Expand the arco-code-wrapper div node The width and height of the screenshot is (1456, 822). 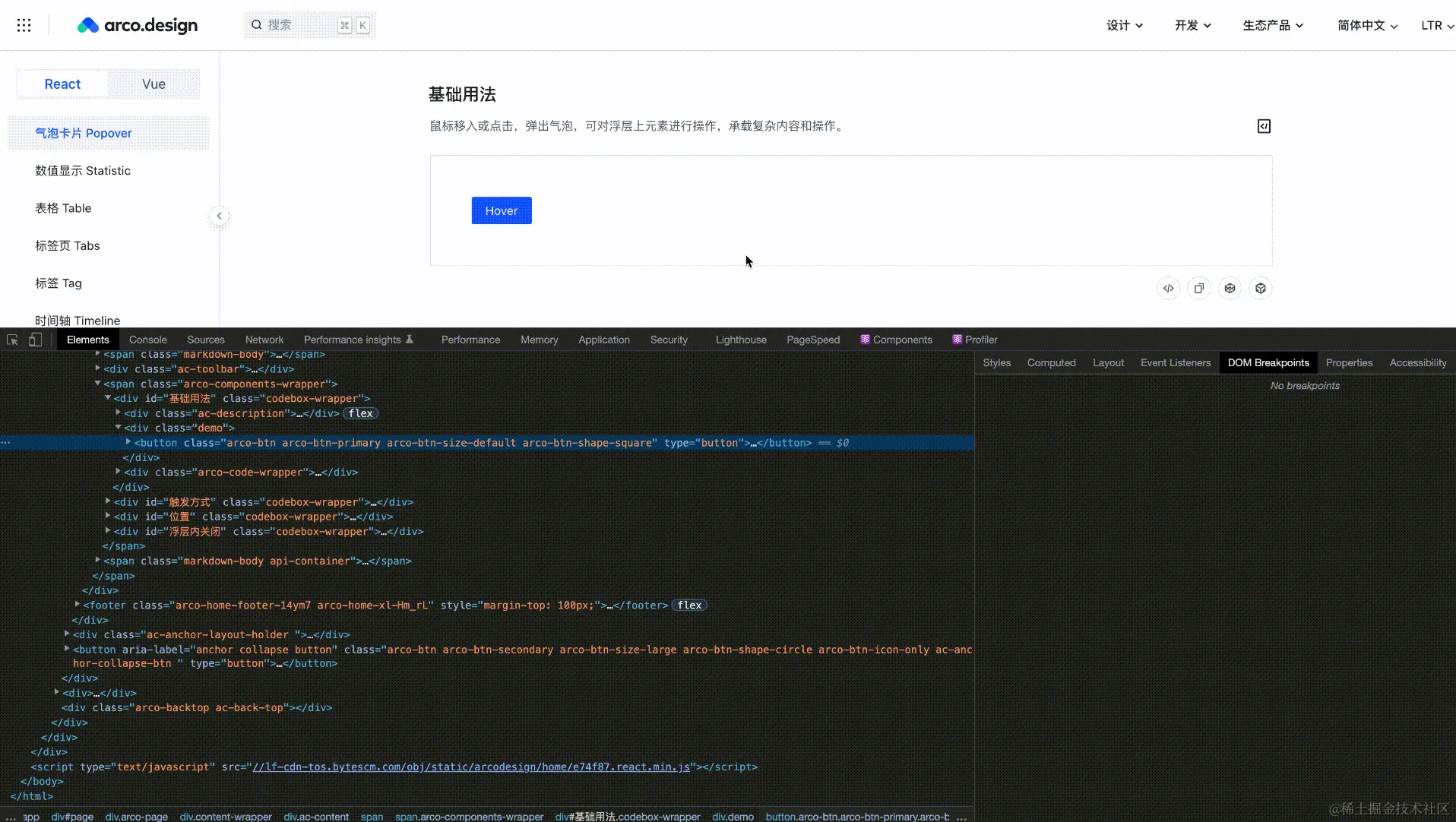click(119, 472)
